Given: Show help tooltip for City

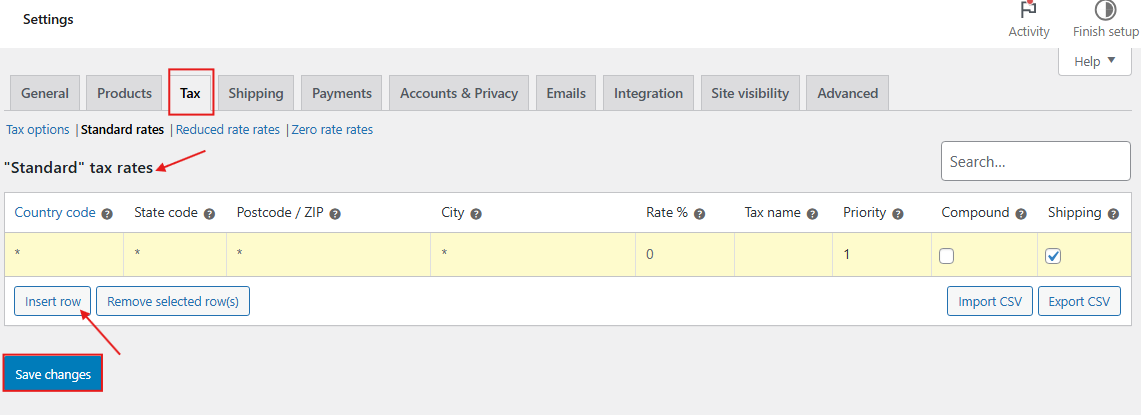Looking at the screenshot, I should point(476,214).
